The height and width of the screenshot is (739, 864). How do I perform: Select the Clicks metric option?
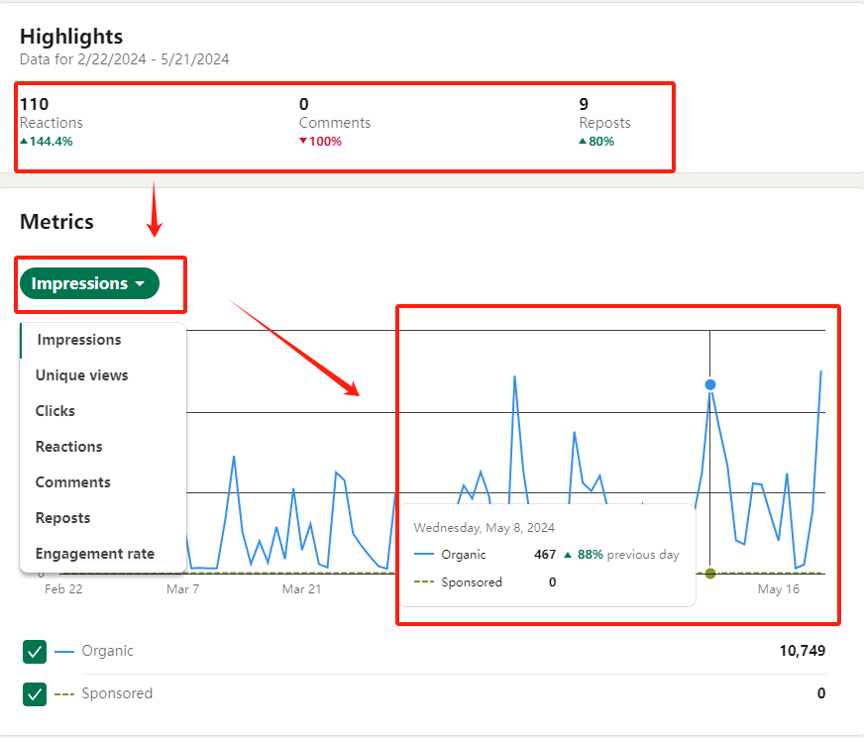pyautogui.click(x=103, y=411)
